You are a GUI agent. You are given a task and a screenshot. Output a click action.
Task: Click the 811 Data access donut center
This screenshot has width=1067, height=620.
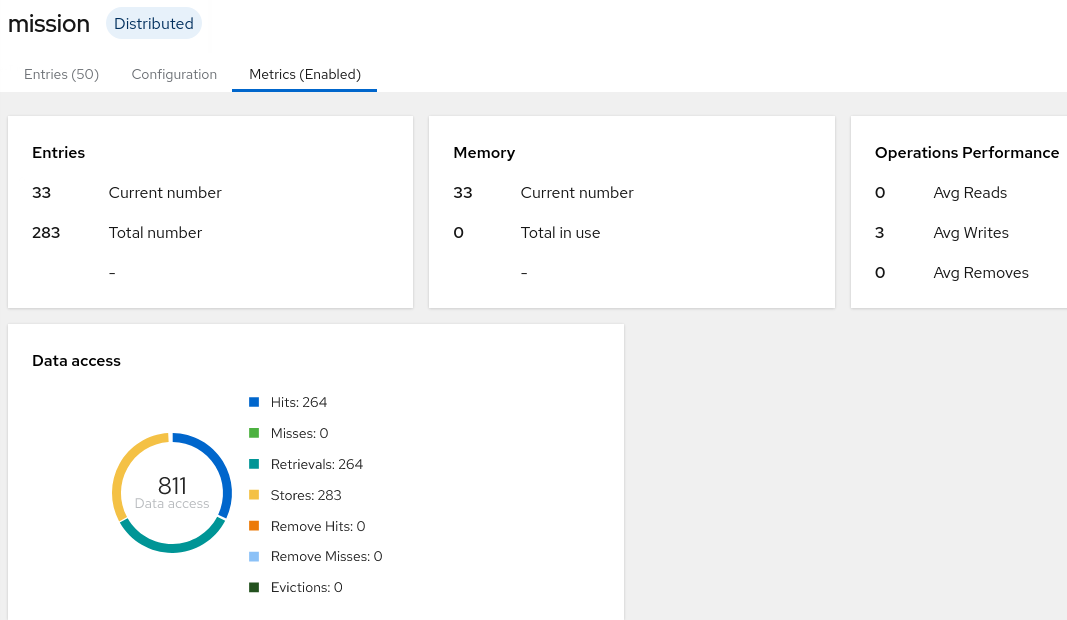click(x=172, y=493)
